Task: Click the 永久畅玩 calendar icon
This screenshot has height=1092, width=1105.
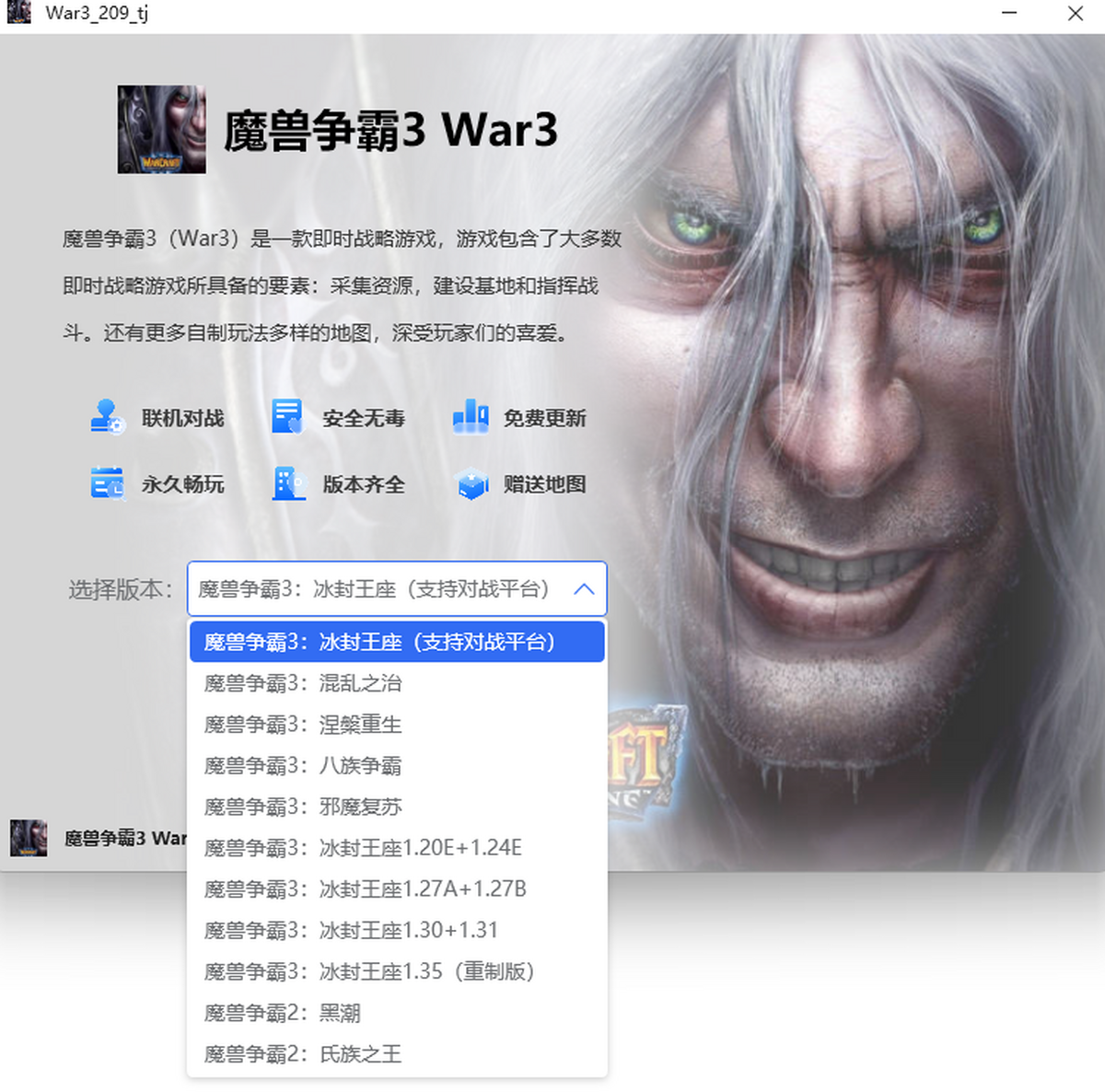Action: coord(107,483)
